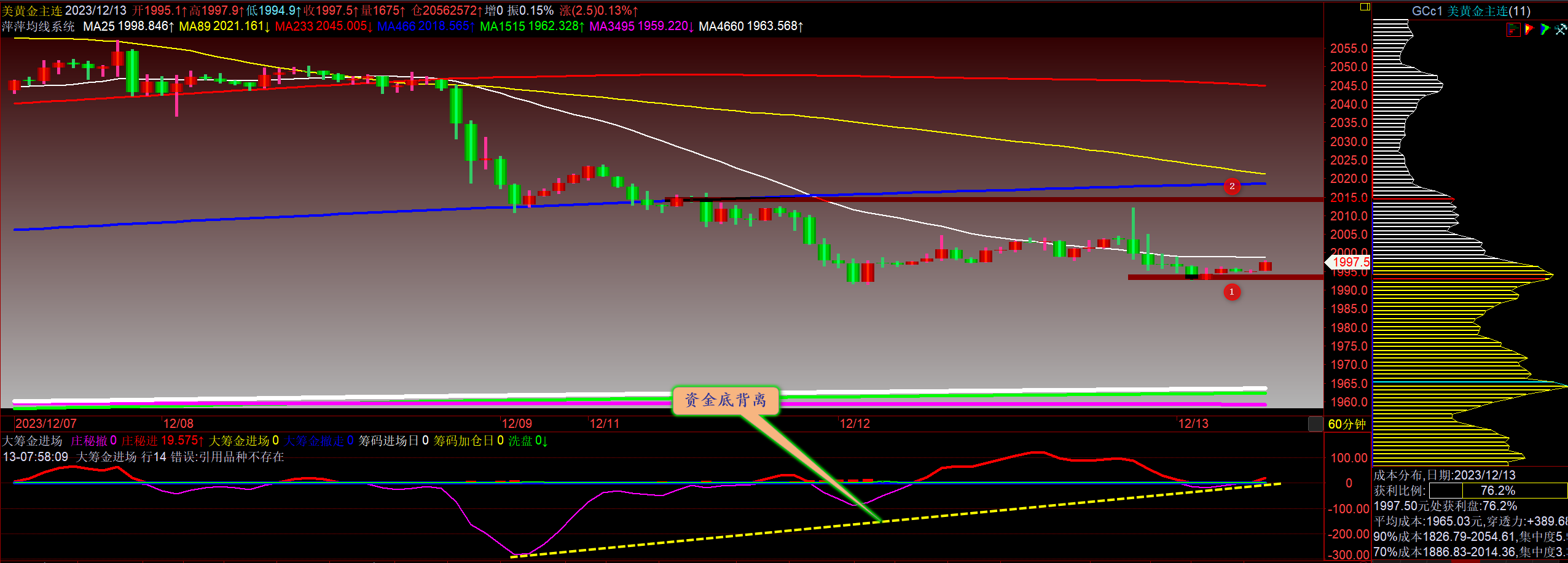This screenshot has height=563, width=1568.
Task: Switch to the blue-green flame chip view
Action: [1545, 29]
